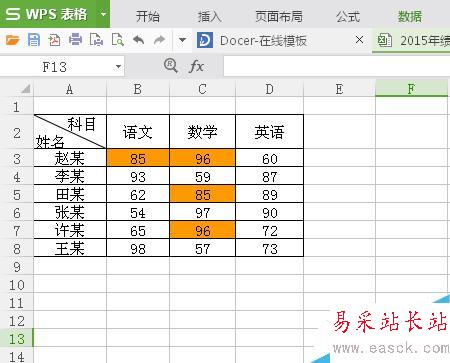450x363 pixels.
Task: Click the cell 93 in 李某 row
Action: (x=138, y=176)
